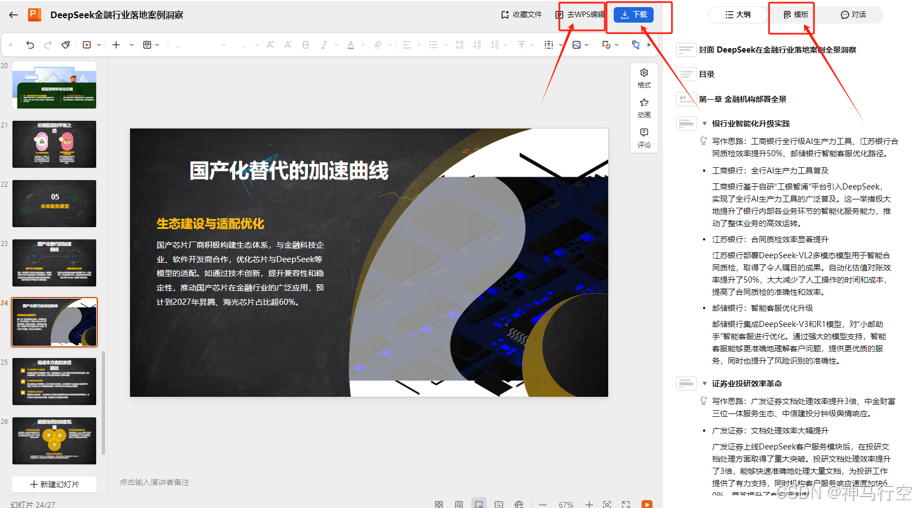Click 新建幻灯片 button
Screen dimensions: 916x508
[x=54, y=484]
